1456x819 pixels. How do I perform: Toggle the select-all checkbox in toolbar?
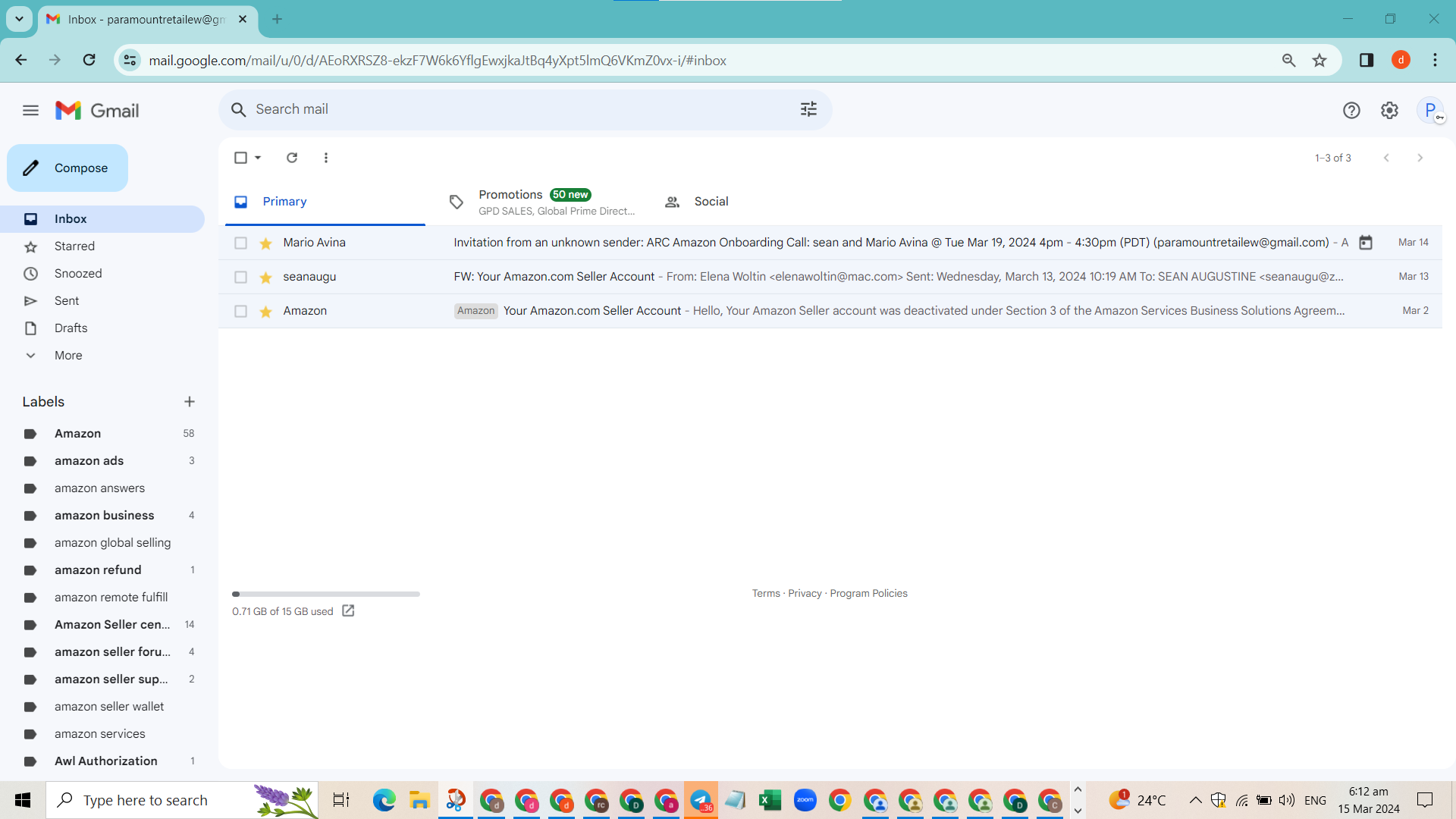(x=240, y=158)
